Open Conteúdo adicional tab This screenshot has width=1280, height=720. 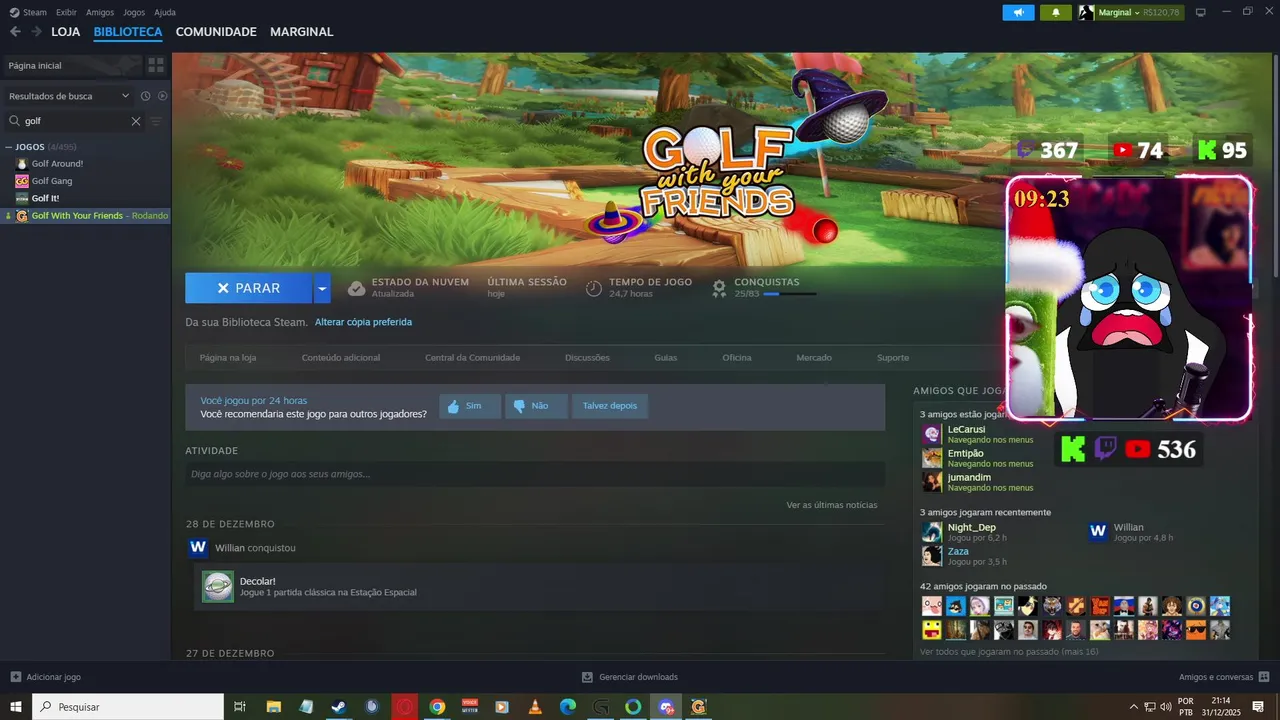coord(341,358)
